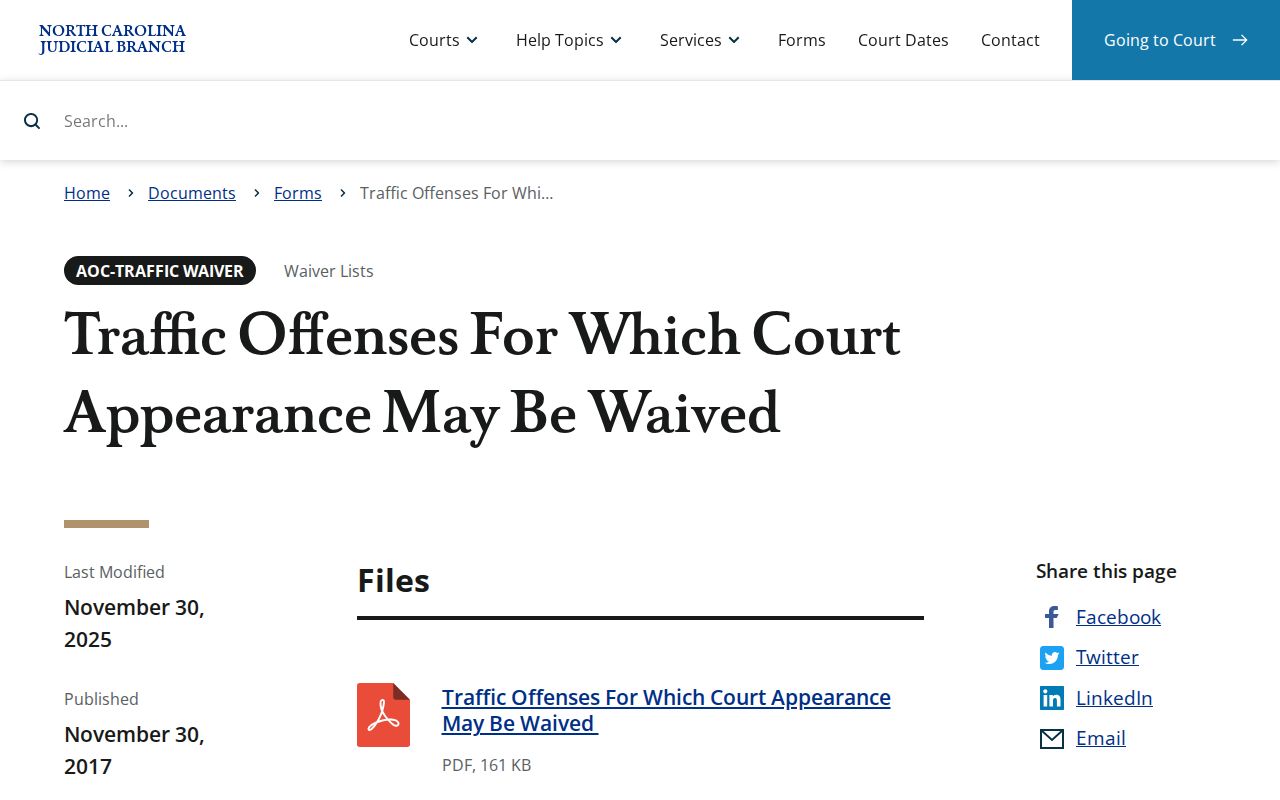Go to the Home breadcrumb
Viewport: 1280px width, 800px height.
pos(87,193)
